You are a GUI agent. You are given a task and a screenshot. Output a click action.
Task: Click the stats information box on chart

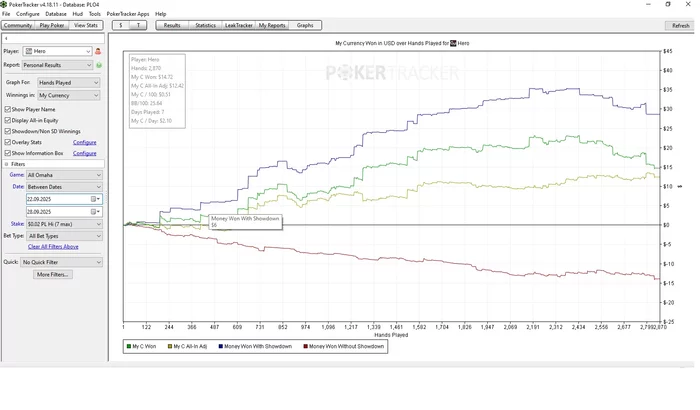pos(157,91)
